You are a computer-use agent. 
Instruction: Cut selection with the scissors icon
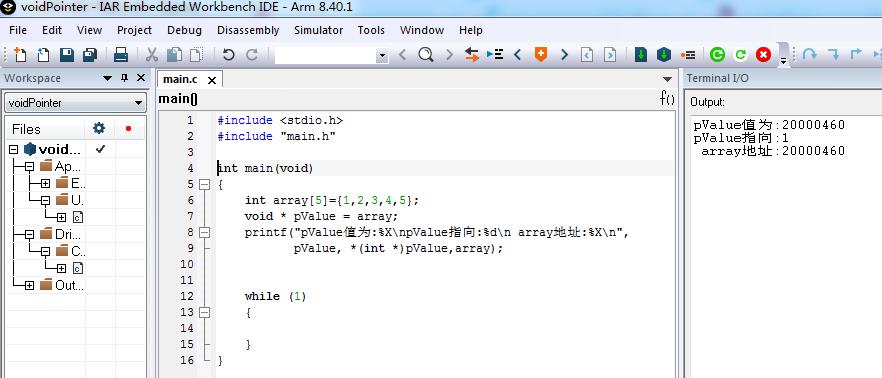152,55
